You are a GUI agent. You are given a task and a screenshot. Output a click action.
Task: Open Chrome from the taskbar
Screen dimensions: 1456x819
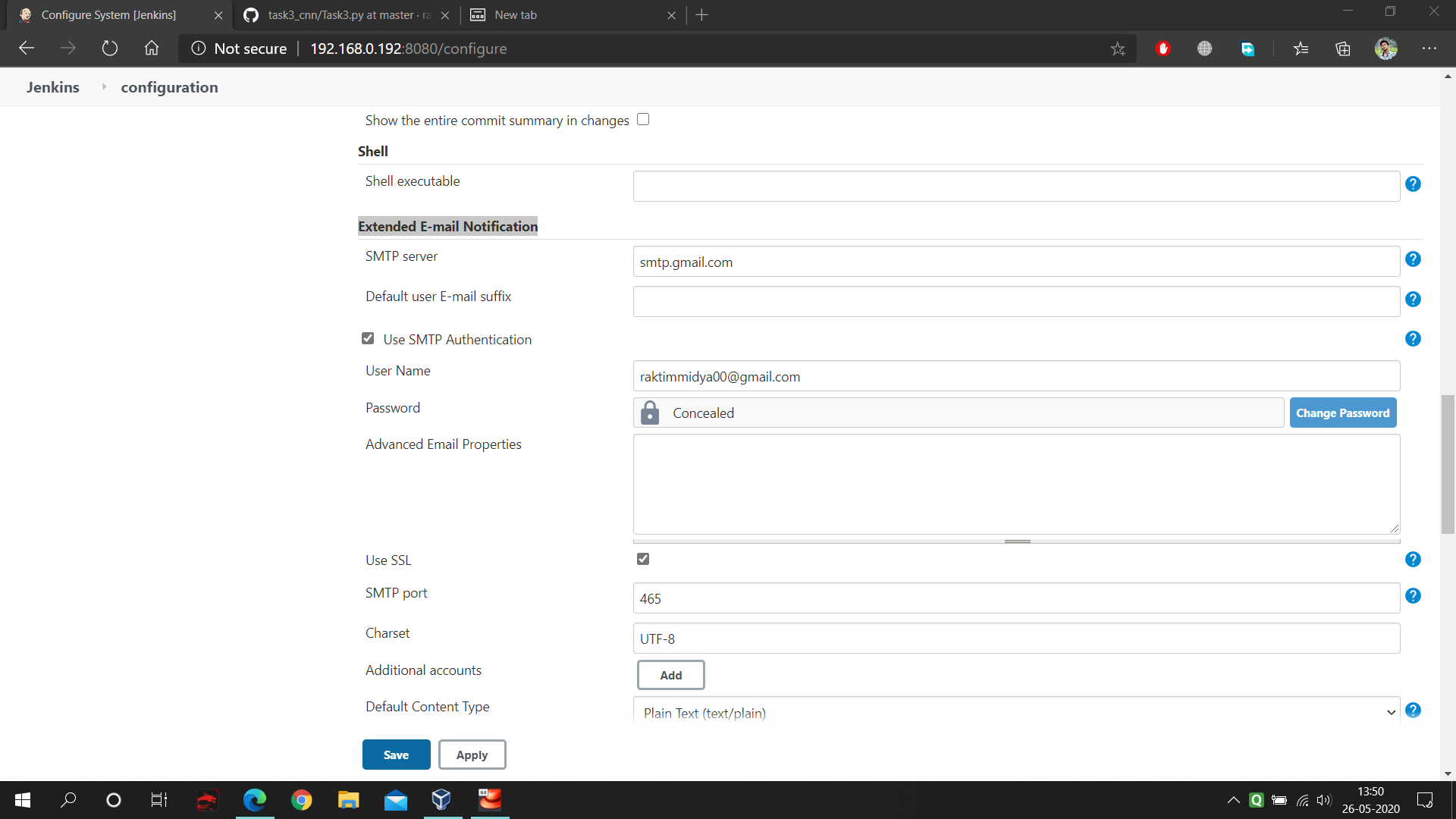click(302, 800)
